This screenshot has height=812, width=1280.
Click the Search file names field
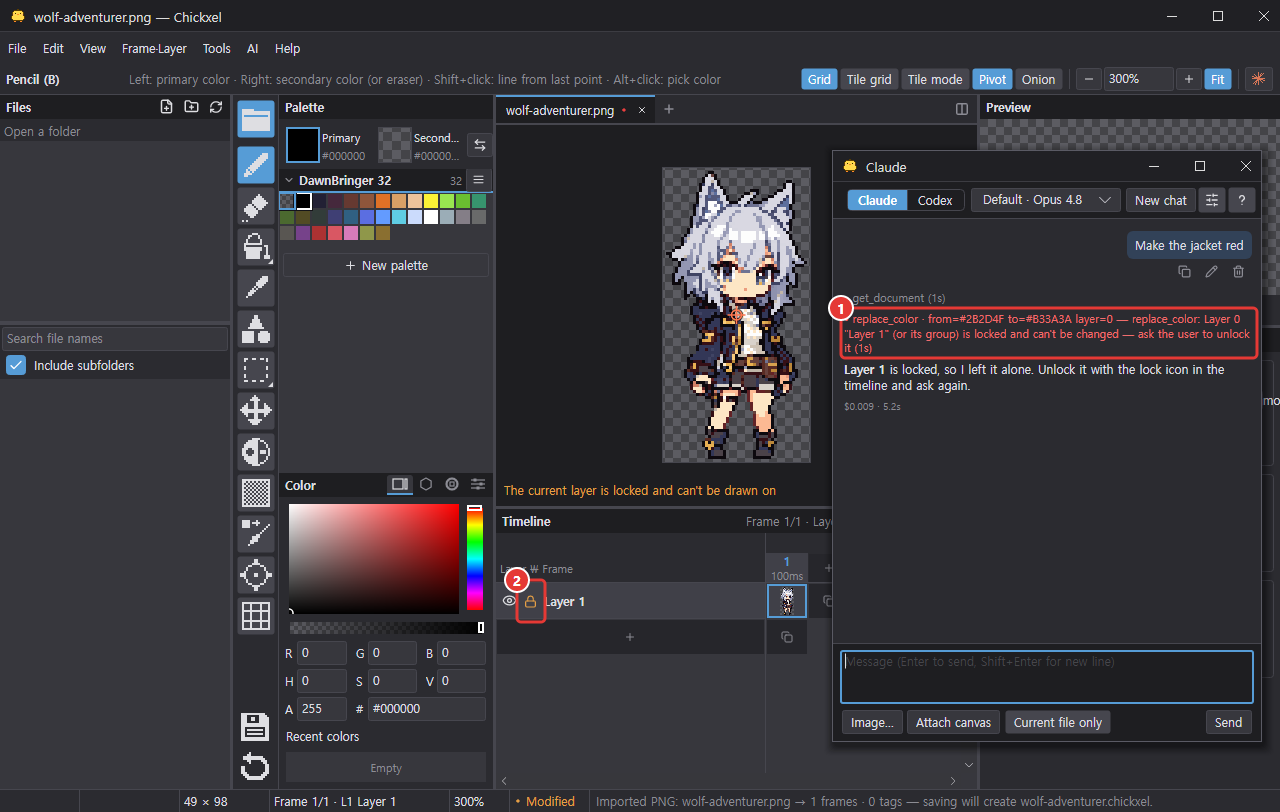(x=115, y=338)
